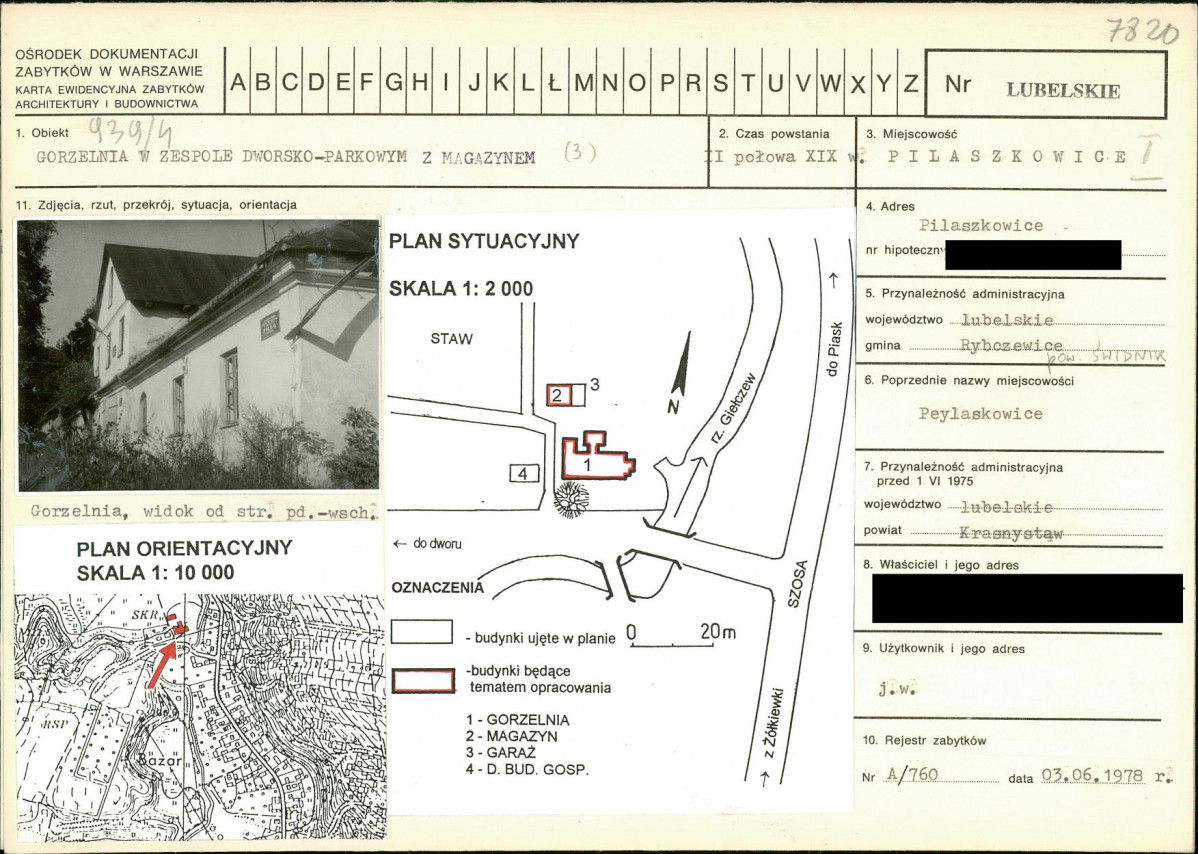Select the red-outlined building number 1
The image size is (1198, 854).
point(597,457)
